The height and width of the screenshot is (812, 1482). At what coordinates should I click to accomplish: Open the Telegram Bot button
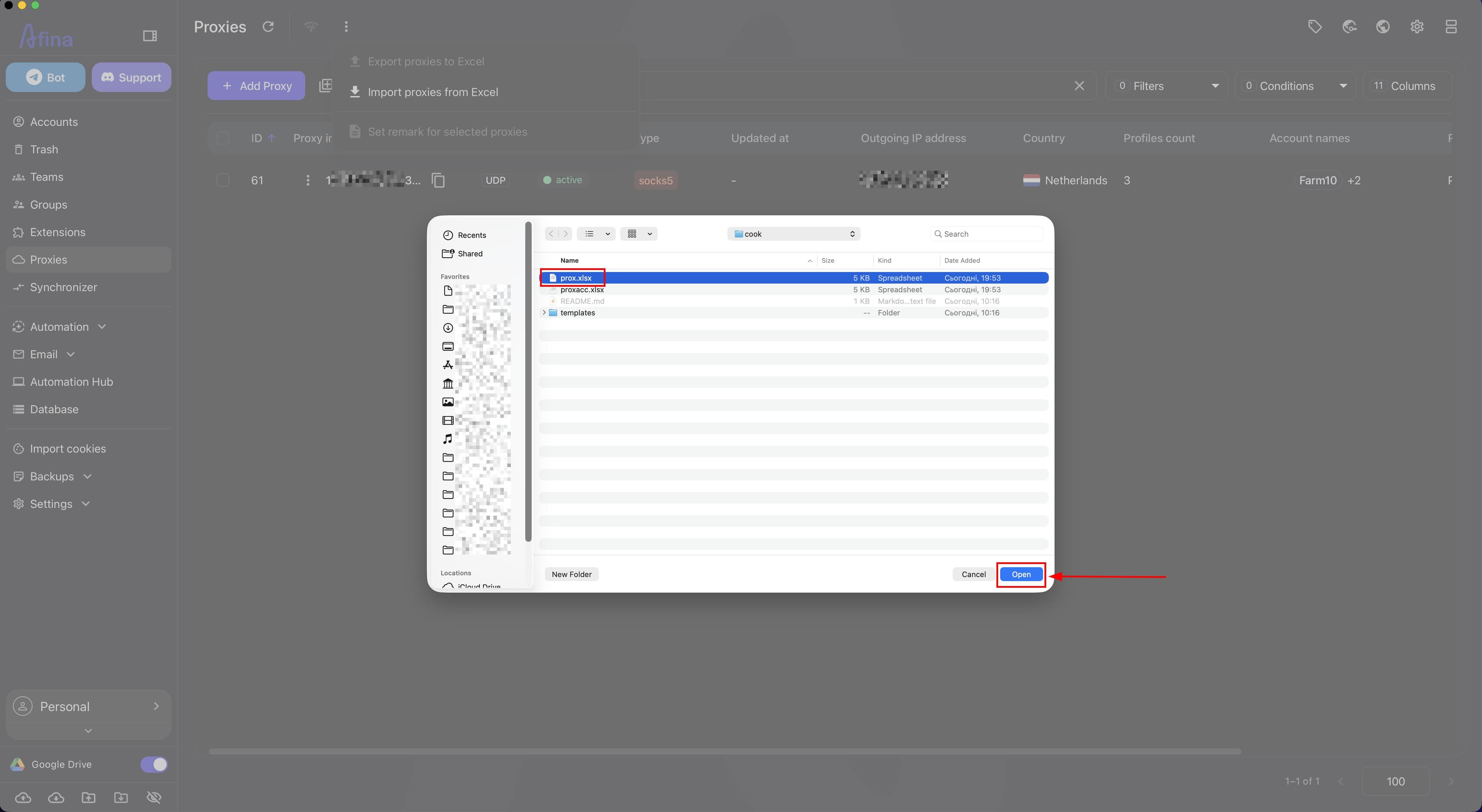click(46, 77)
